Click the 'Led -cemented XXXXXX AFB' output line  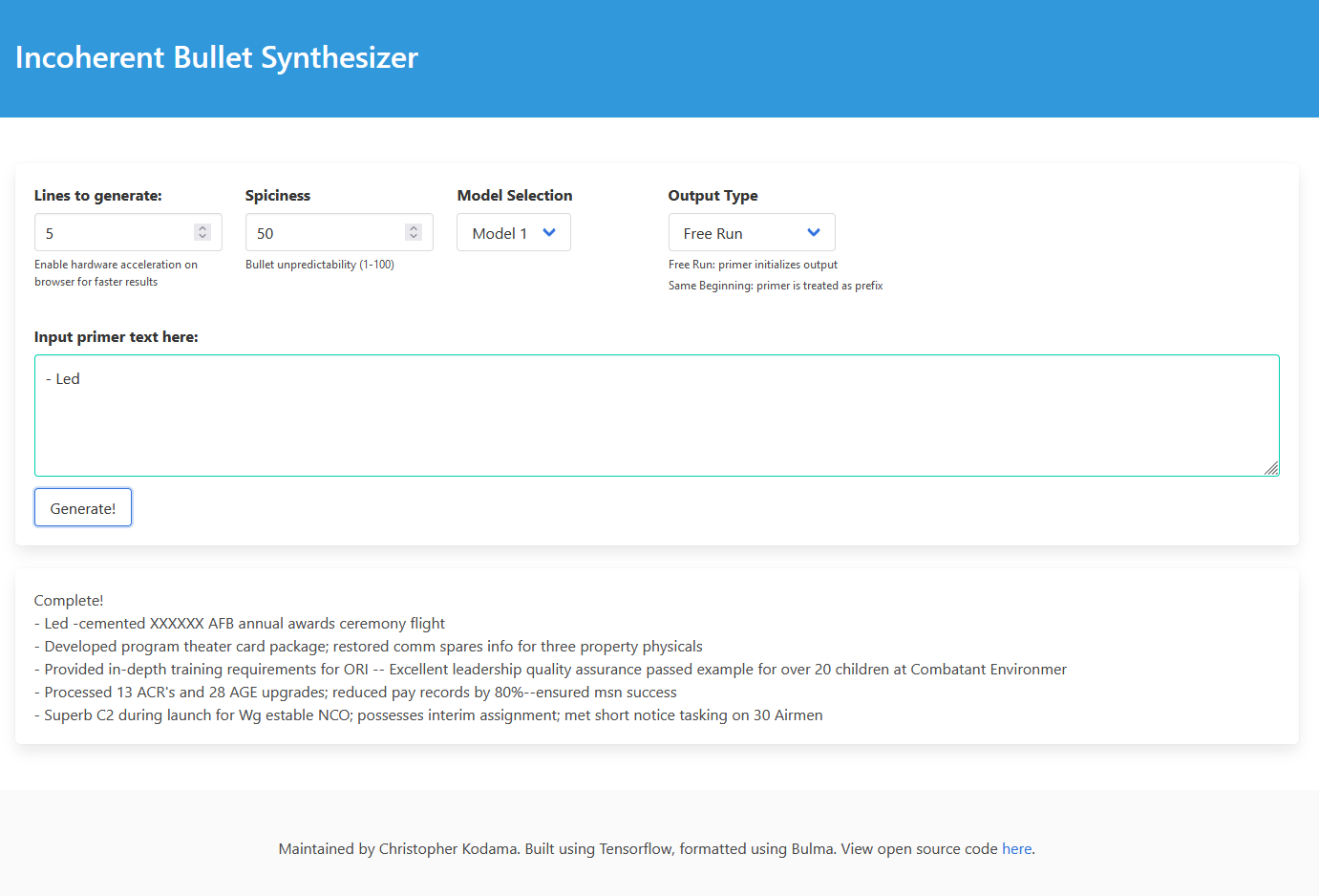click(x=240, y=624)
